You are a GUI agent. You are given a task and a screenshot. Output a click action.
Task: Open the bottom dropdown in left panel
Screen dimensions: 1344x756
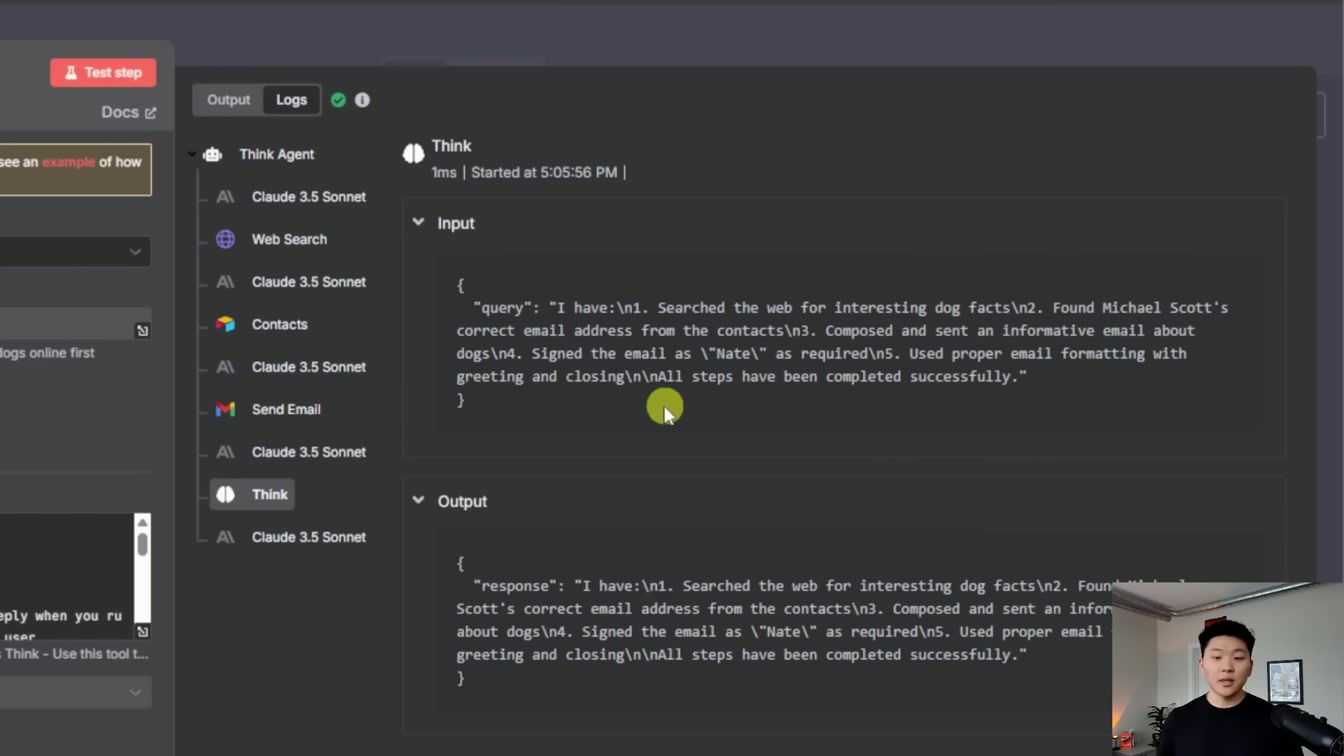pyautogui.click(x=76, y=692)
